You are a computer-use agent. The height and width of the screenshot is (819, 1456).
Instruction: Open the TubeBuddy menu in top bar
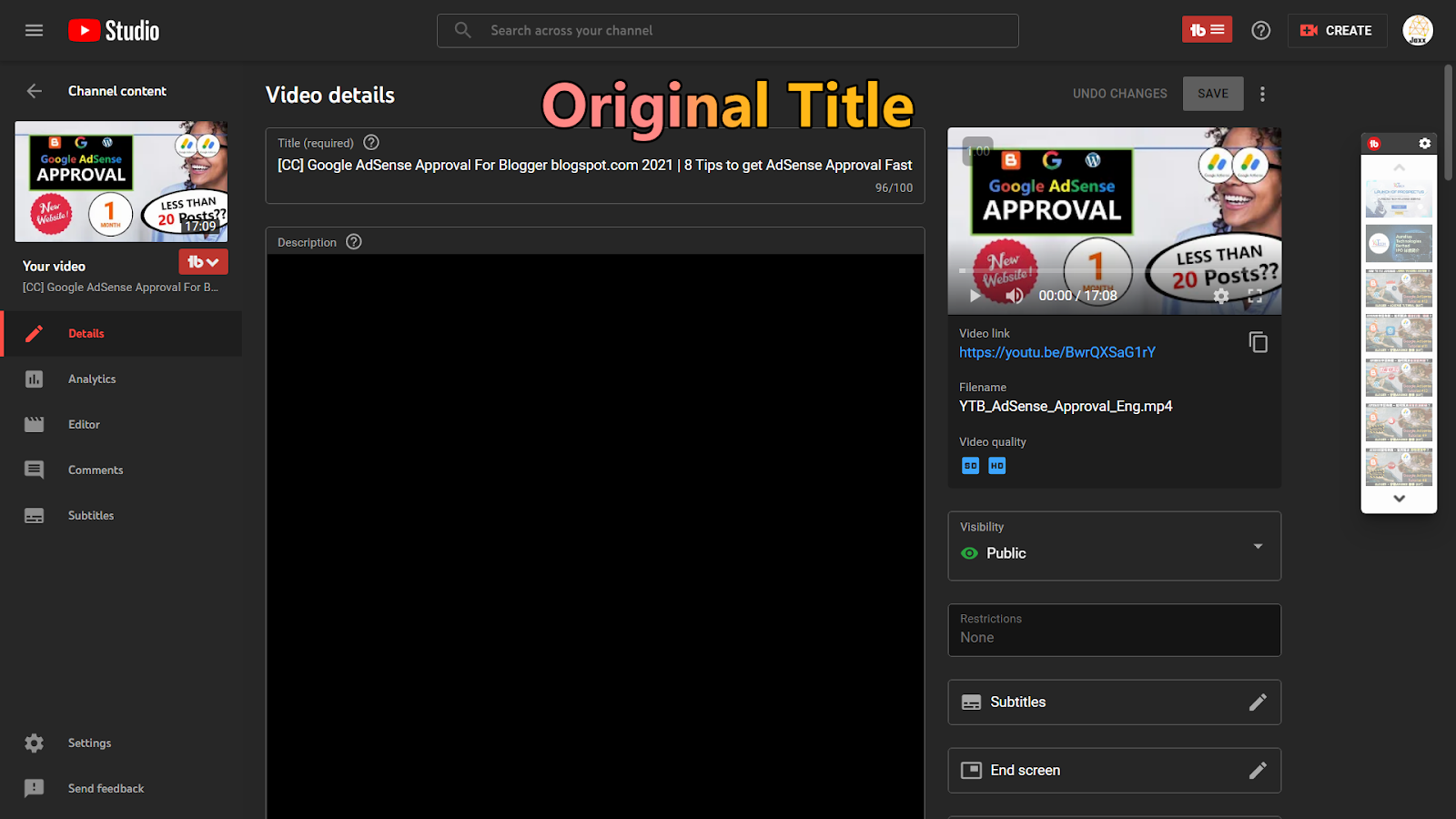pyautogui.click(x=1207, y=30)
